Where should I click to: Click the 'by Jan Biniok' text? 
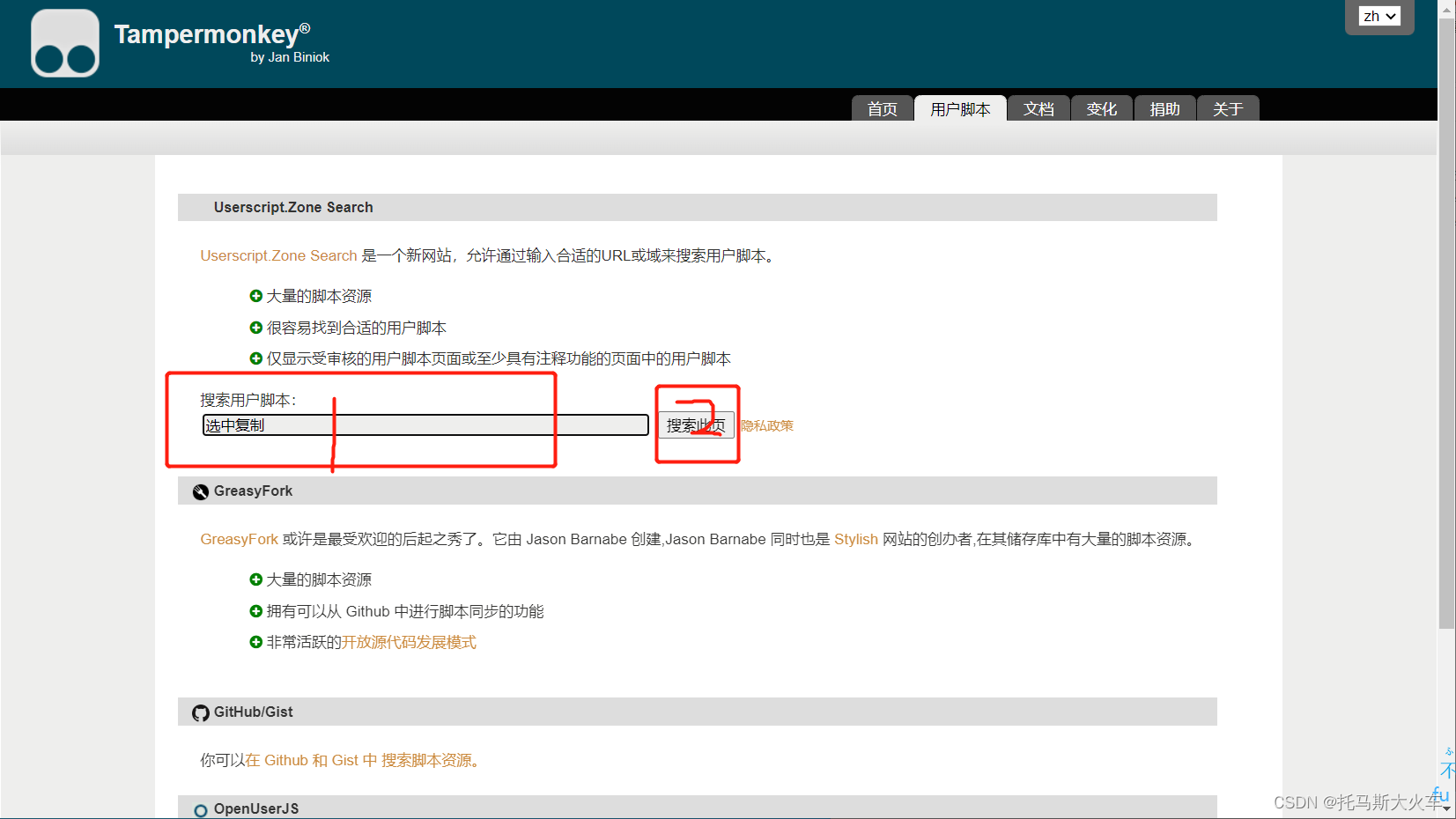click(290, 57)
